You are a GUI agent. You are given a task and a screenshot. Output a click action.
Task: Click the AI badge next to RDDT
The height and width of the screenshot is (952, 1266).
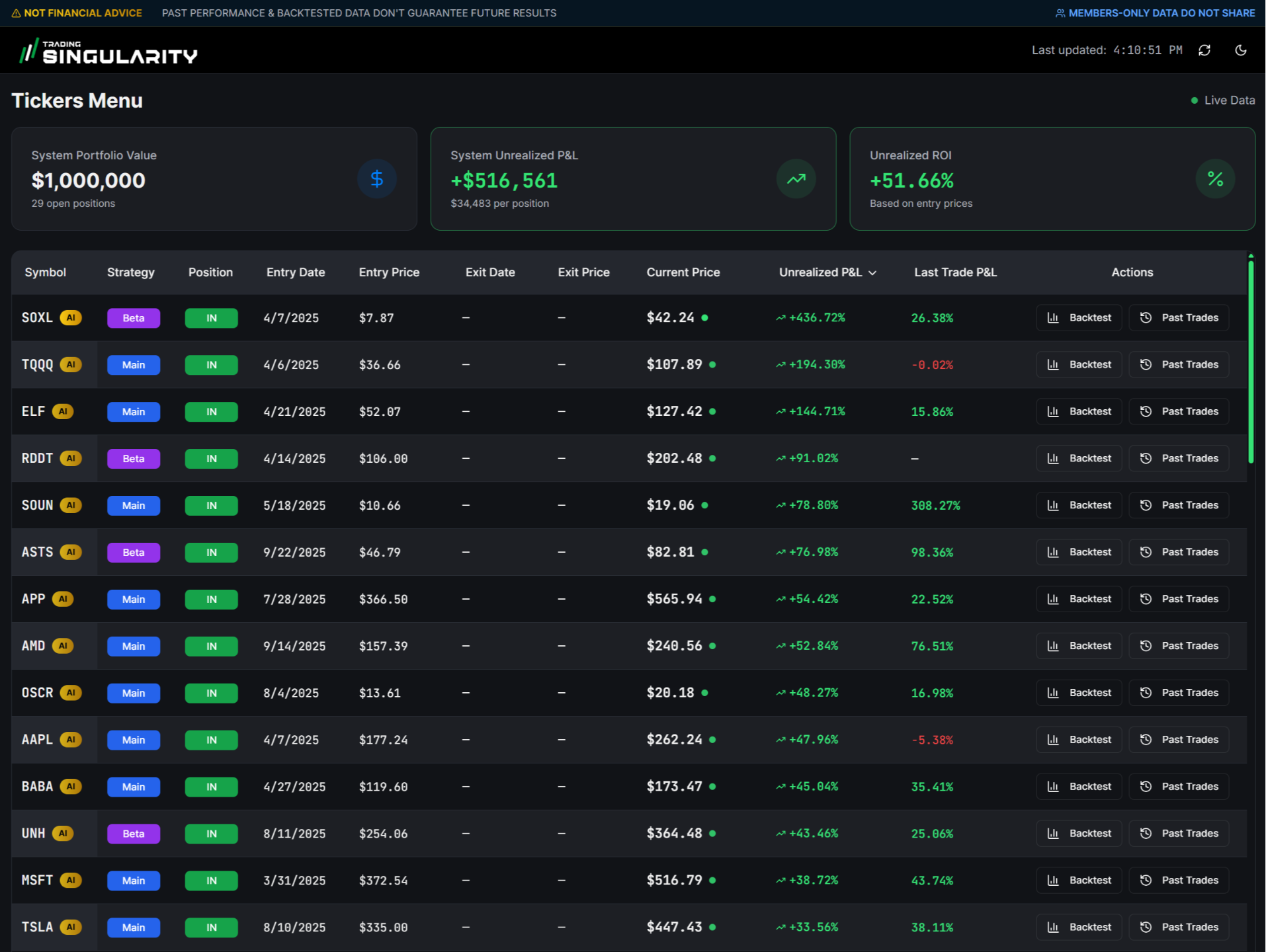pyautogui.click(x=71, y=458)
